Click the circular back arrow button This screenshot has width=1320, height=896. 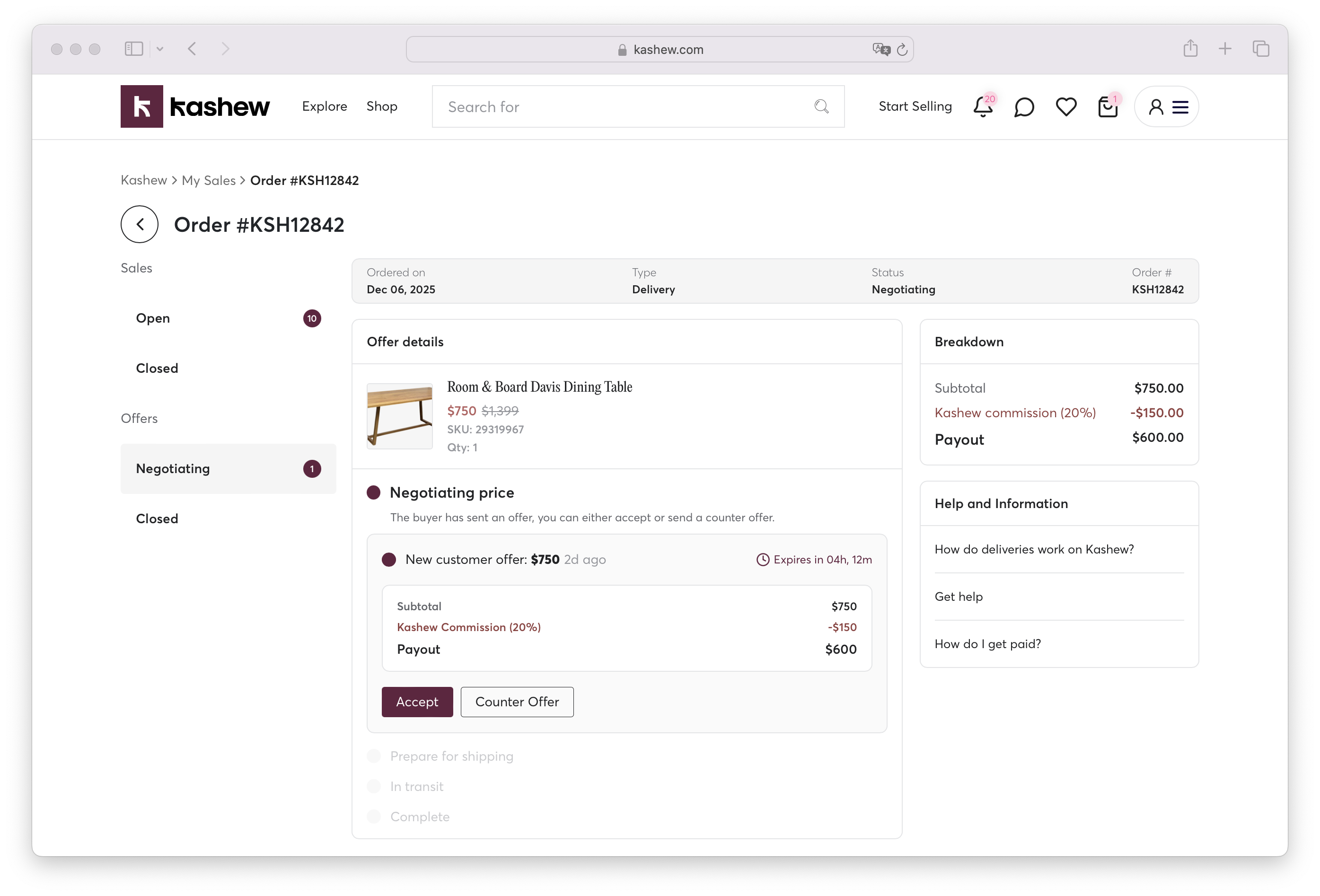[x=139, y=224]
